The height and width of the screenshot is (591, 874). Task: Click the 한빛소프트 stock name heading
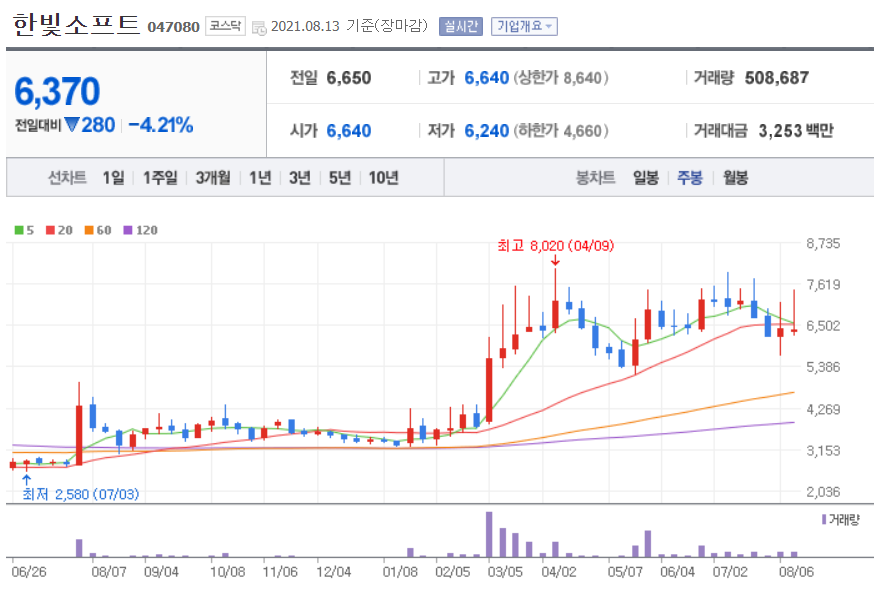tap(76, 25)
